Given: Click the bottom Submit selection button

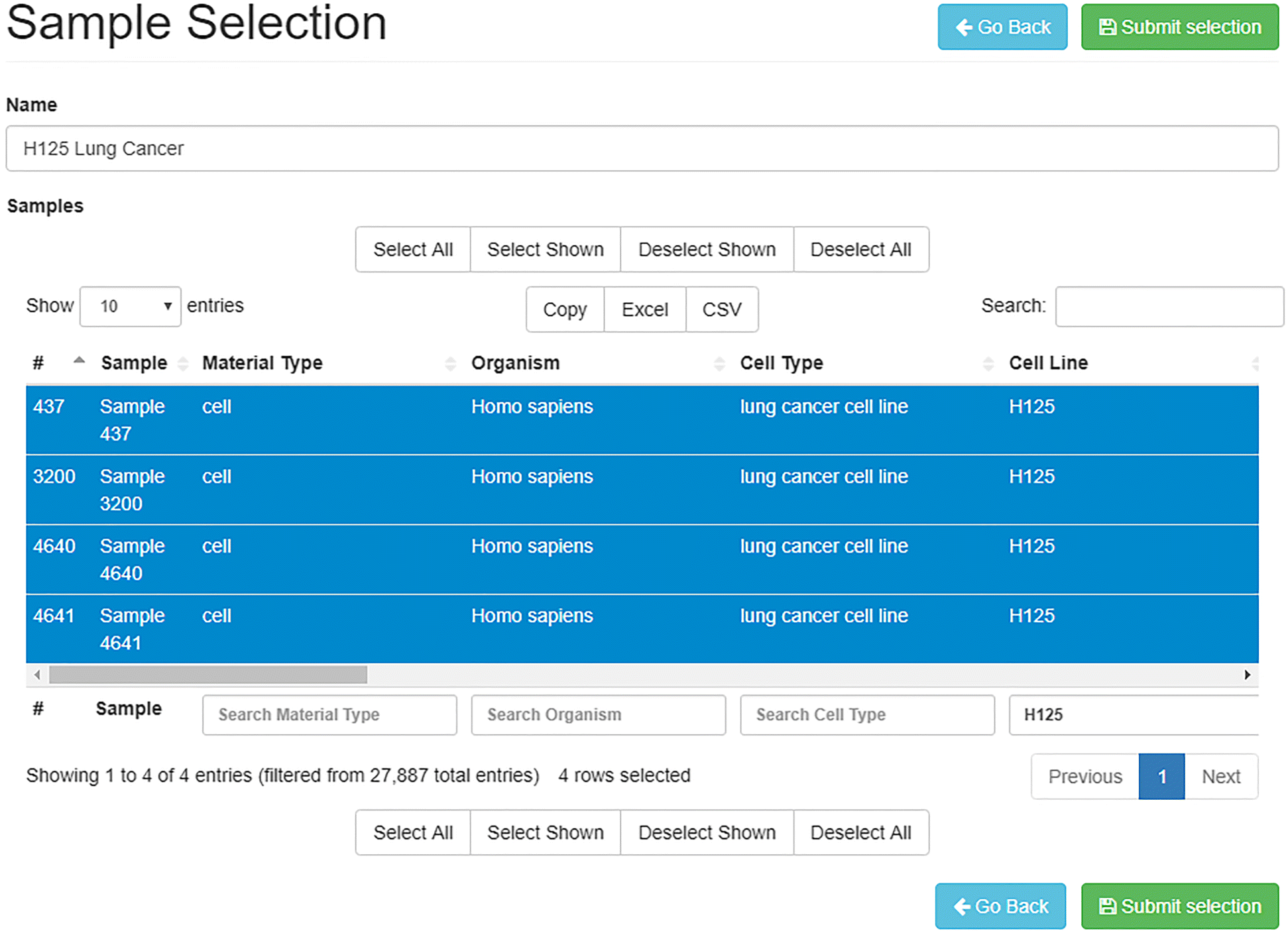Looking at the screenshot, I should [x=1179, y=905].
